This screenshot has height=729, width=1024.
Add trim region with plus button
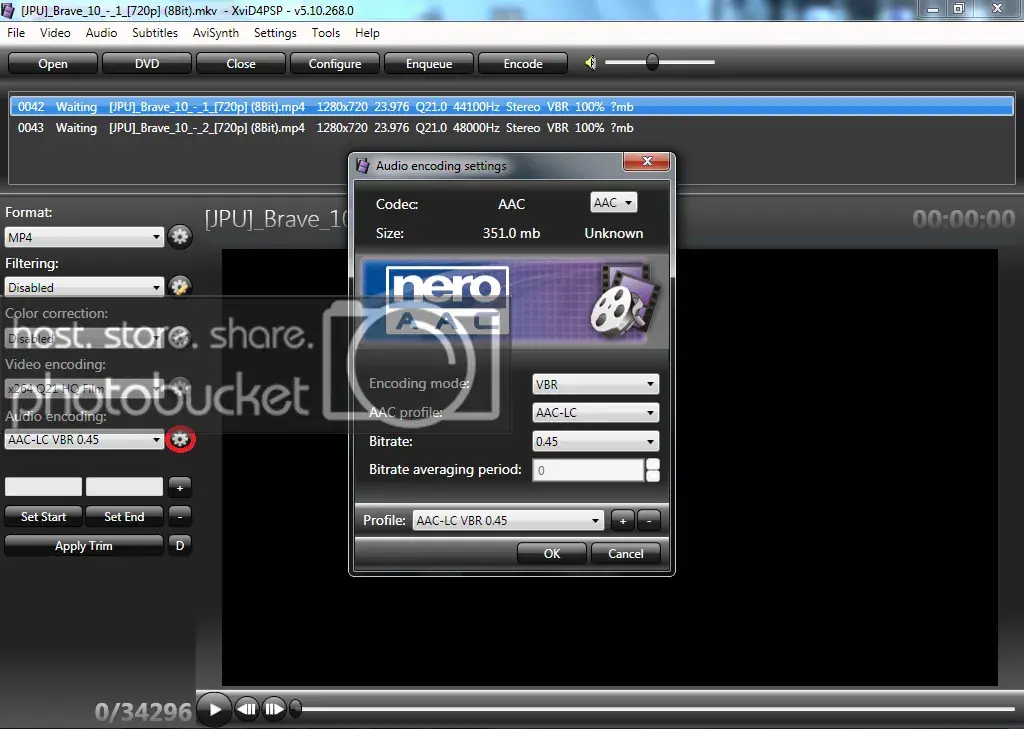[x=180, y=487]
